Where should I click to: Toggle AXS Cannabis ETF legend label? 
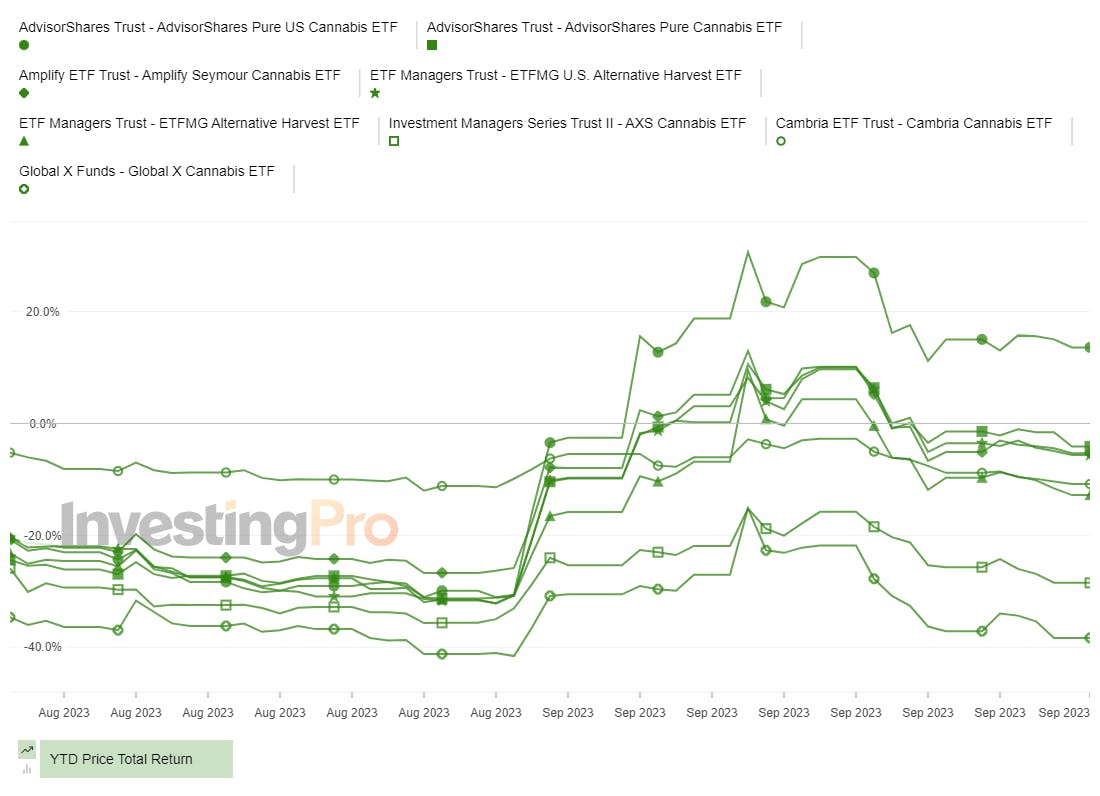tap(567, 123)
